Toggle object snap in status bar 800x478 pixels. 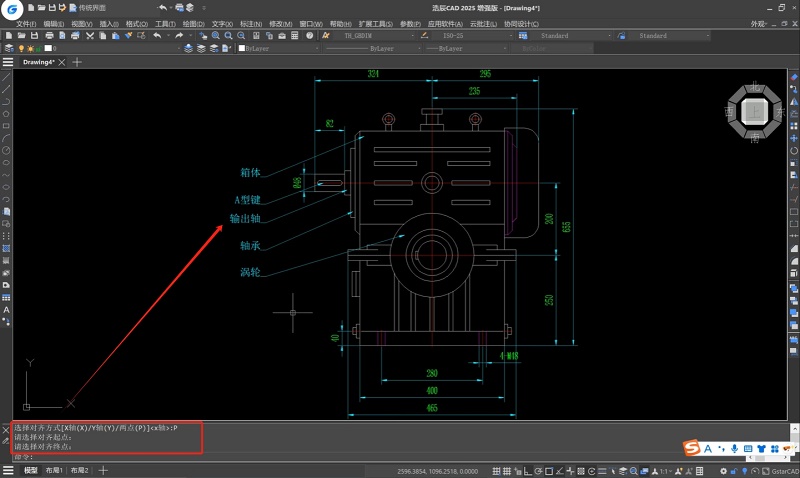click(x=549, y=471)
